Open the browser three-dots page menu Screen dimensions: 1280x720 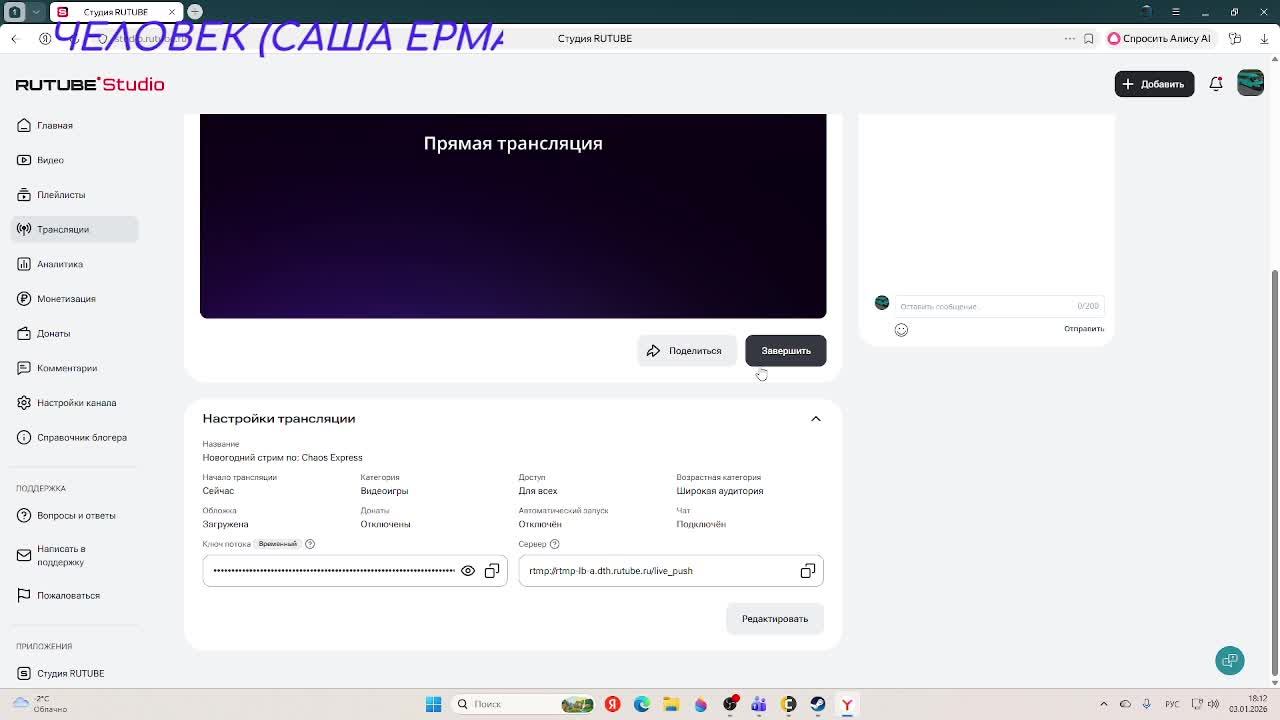[1070, 39]
